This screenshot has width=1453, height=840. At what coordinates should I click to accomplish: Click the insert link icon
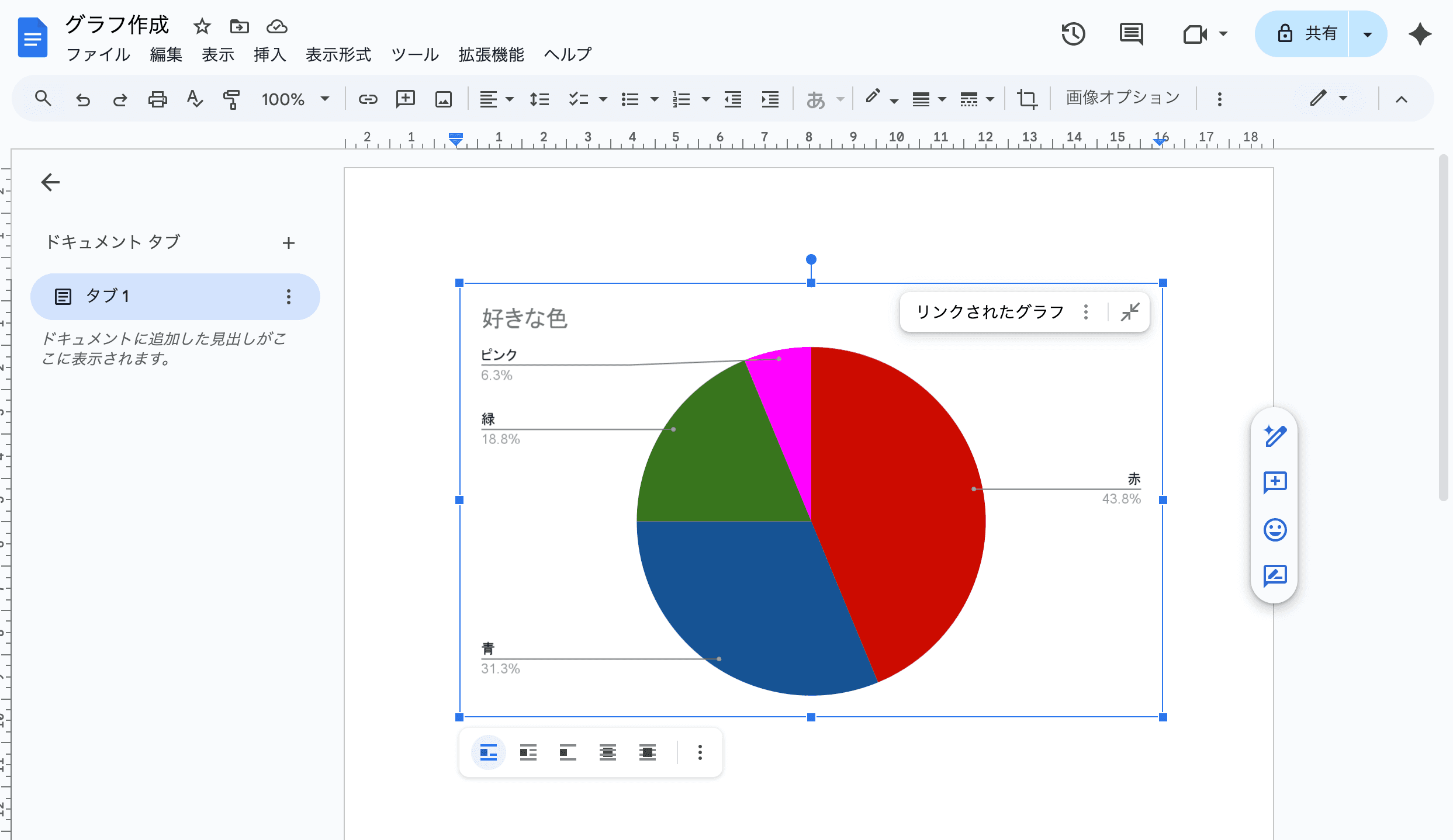(x=368, y=99)
